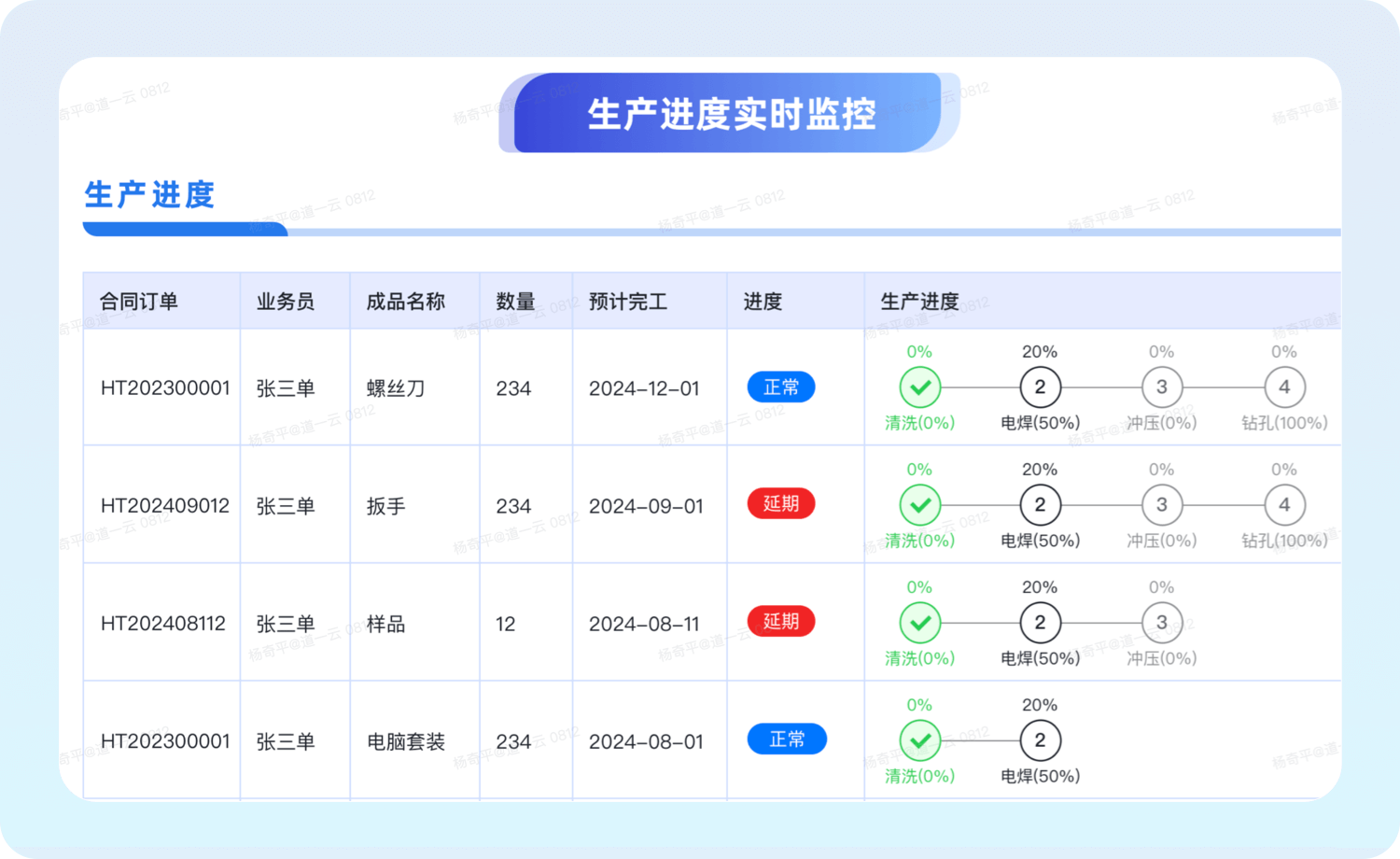Click the red 延期 badge for 样品
This screenshot has height=859, width=1400.
(x=781, y=622)
